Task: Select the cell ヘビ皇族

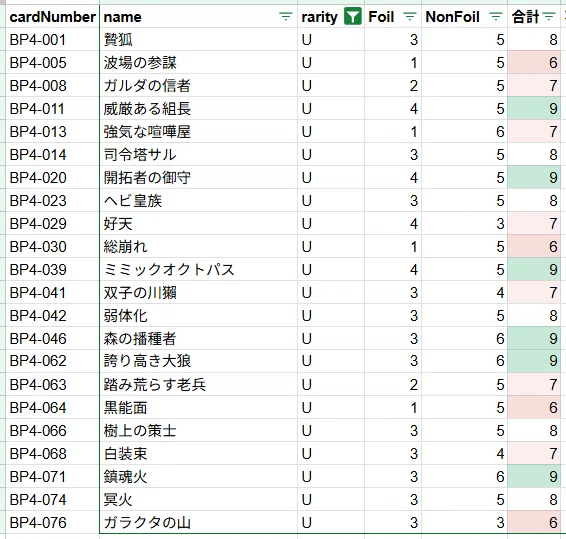Action: tap(198, 201)
